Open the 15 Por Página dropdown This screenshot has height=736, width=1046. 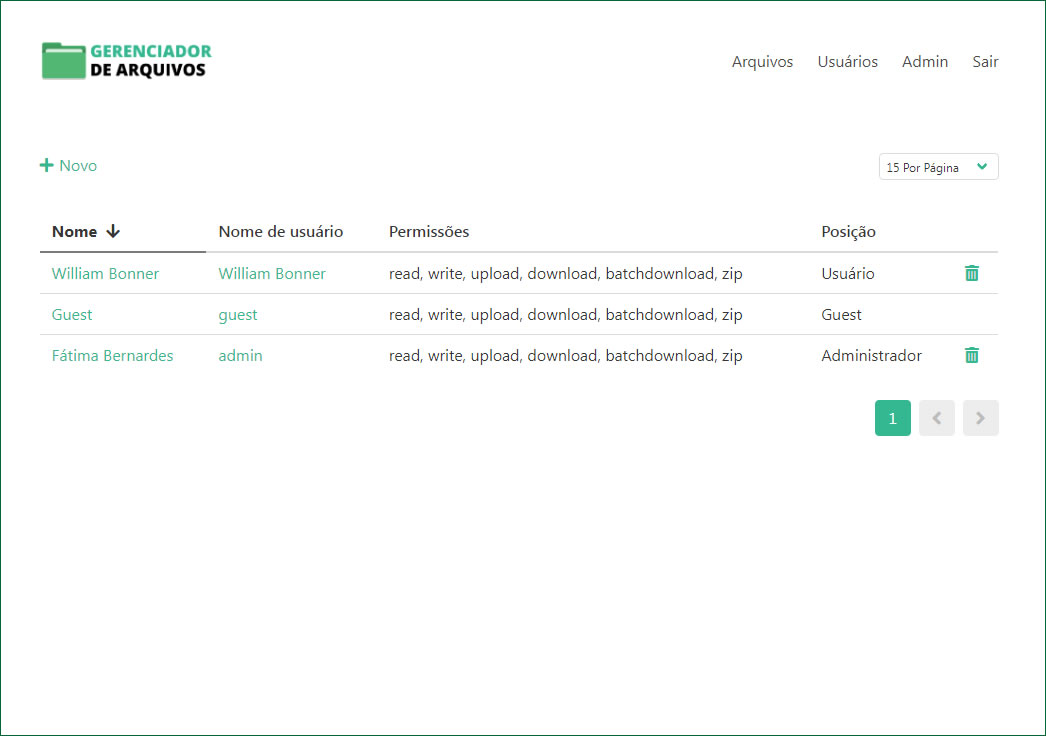click(x=938, y=167)
